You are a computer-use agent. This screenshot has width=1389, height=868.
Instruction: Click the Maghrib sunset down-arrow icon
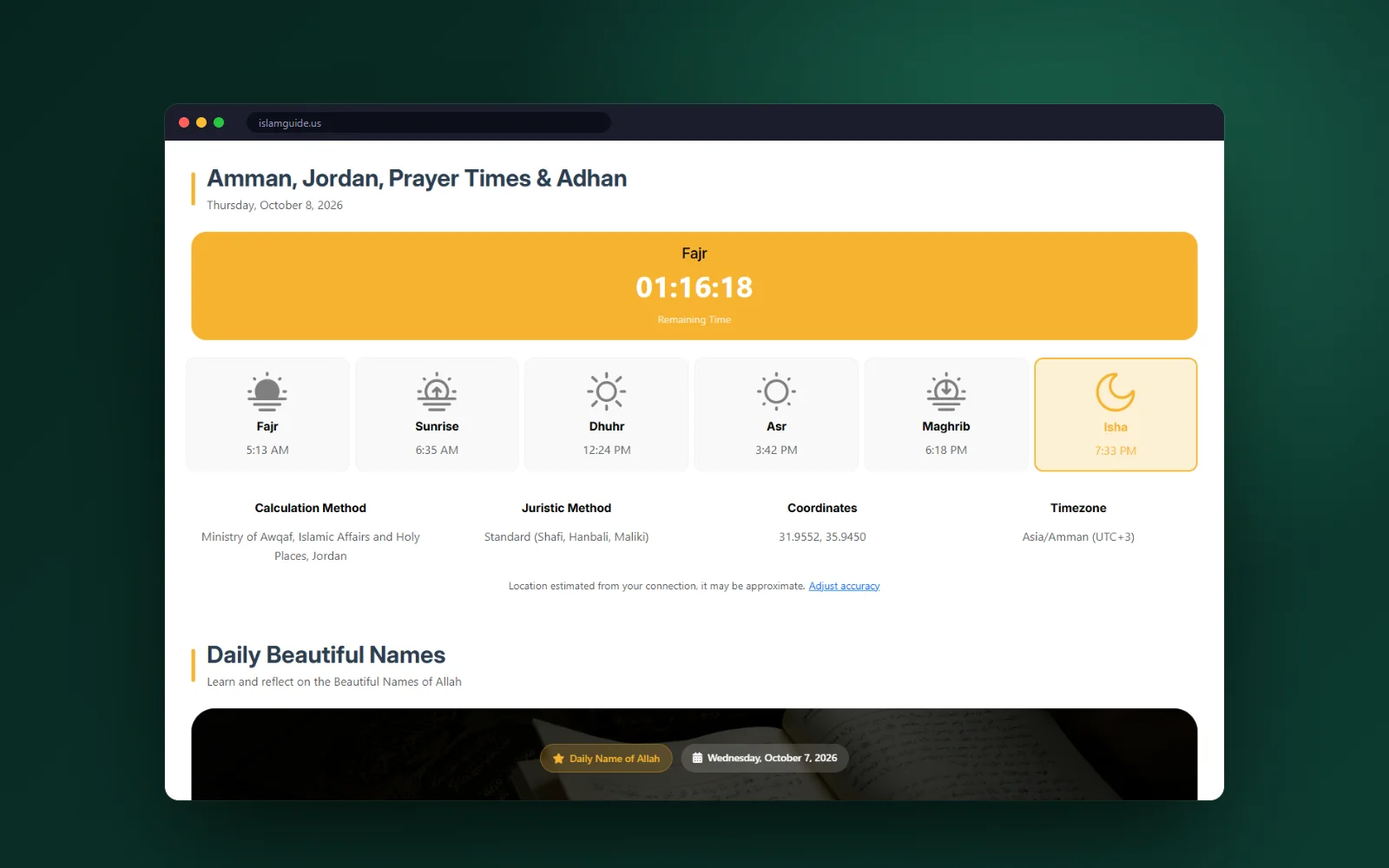click(x=946, y=391)
